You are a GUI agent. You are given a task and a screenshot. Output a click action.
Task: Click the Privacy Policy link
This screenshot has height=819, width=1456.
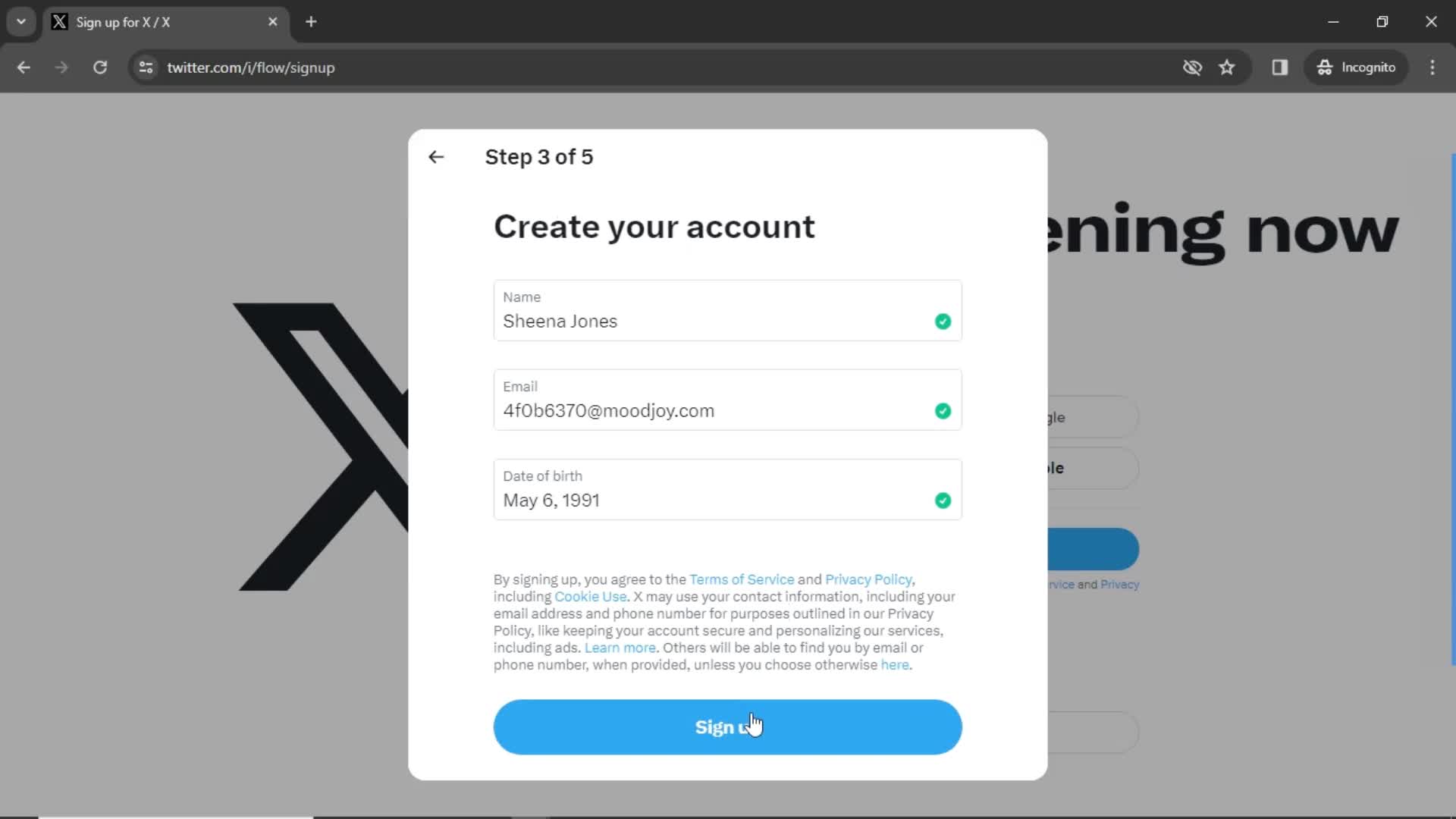tap(867, 579)
